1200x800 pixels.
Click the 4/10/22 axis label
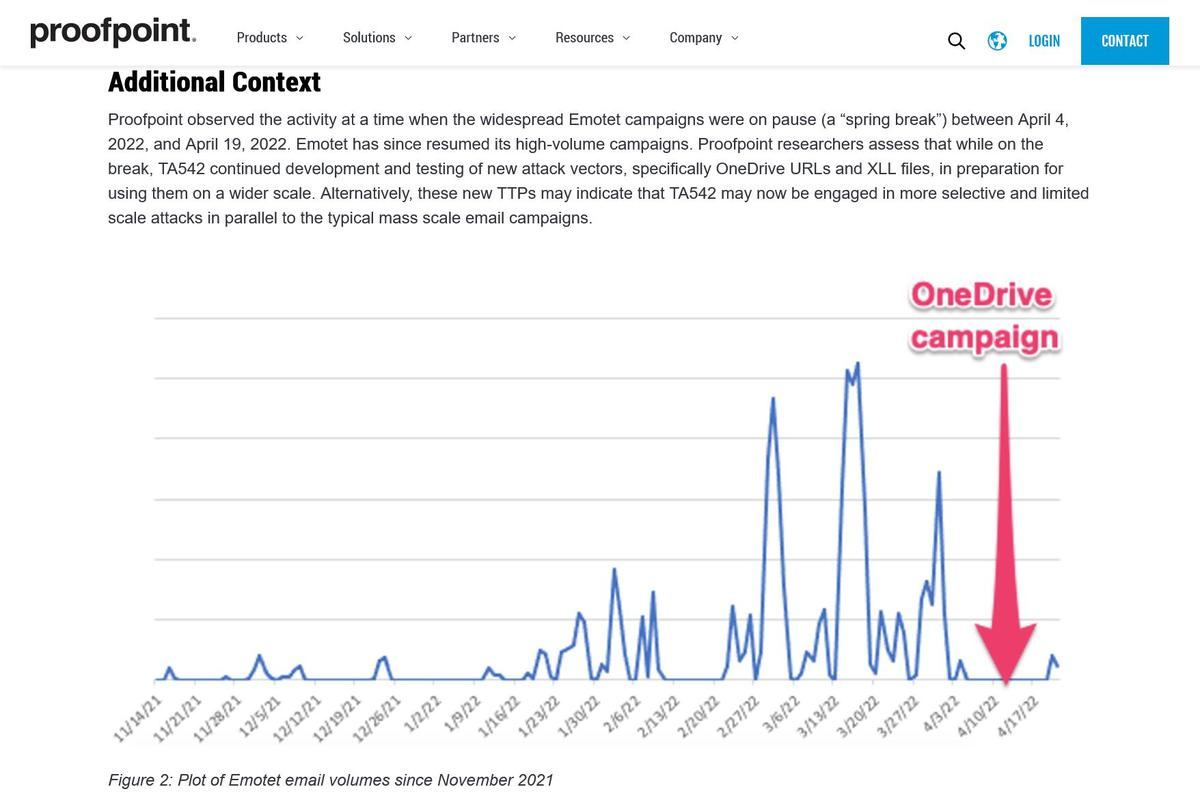pos(978,717)
